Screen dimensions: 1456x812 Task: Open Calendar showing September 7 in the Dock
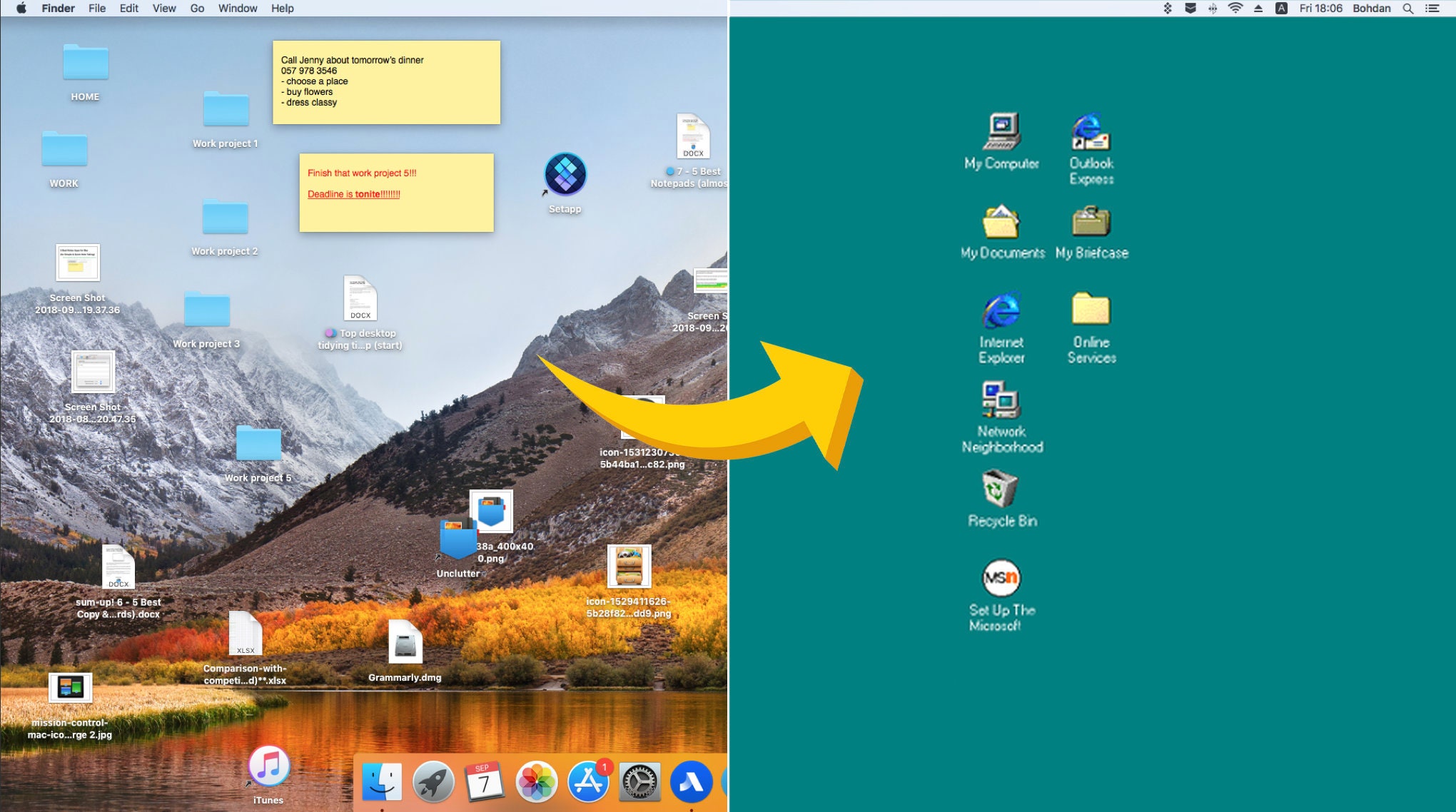[485, 781]
